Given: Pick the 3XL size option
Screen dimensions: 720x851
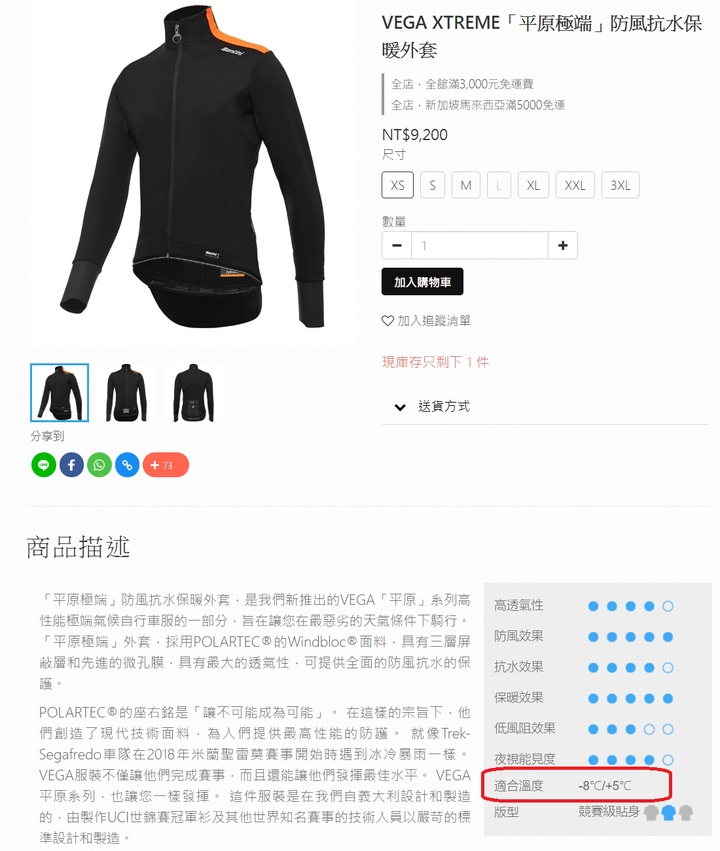Looking at the screenshot, I should click(x=620, y=185).
